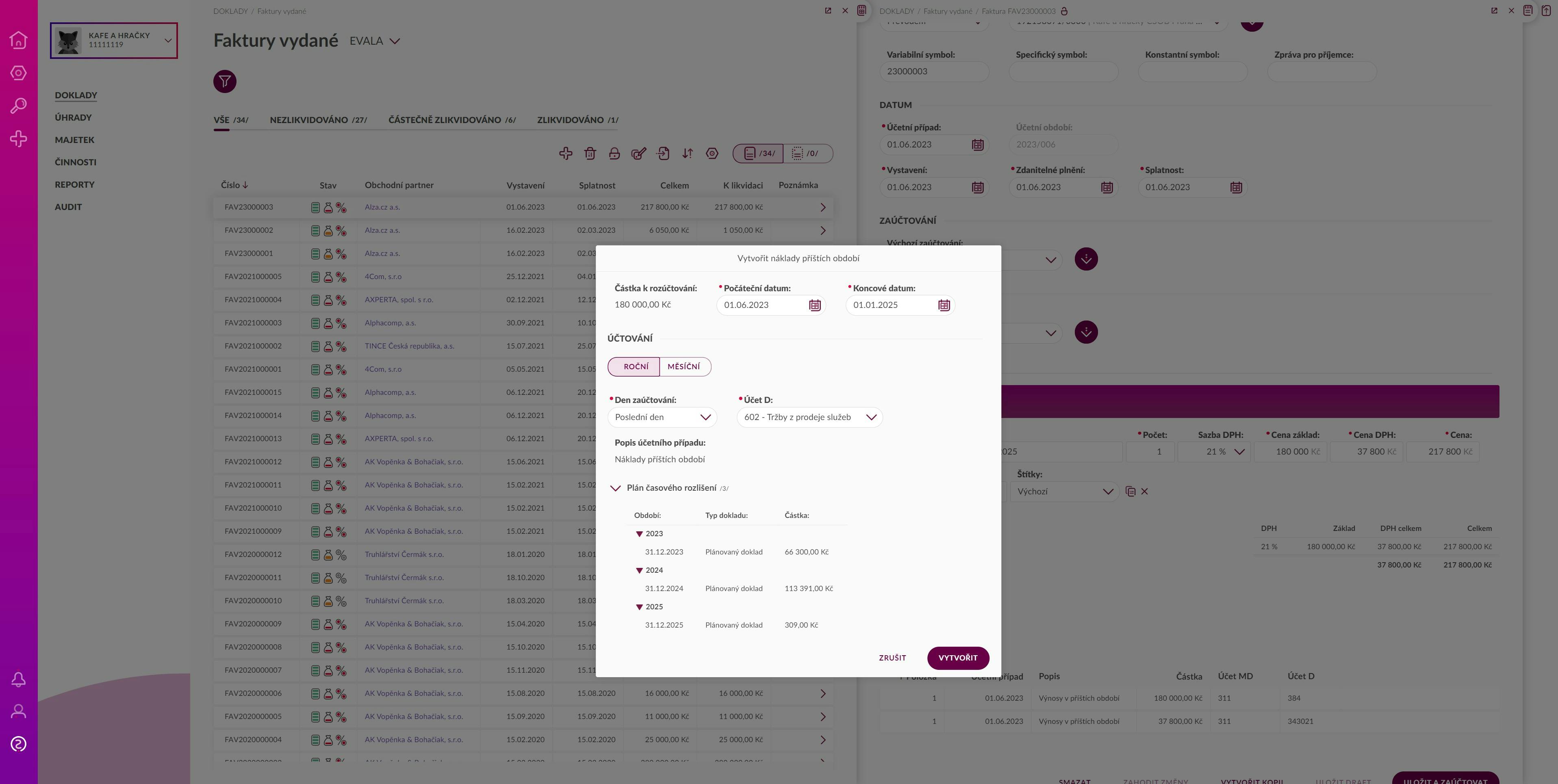Image resolution: width=1558 pixels, height=784 pixels.
Task: Collapse the 2025 period group
Action: tap(639, 607)
